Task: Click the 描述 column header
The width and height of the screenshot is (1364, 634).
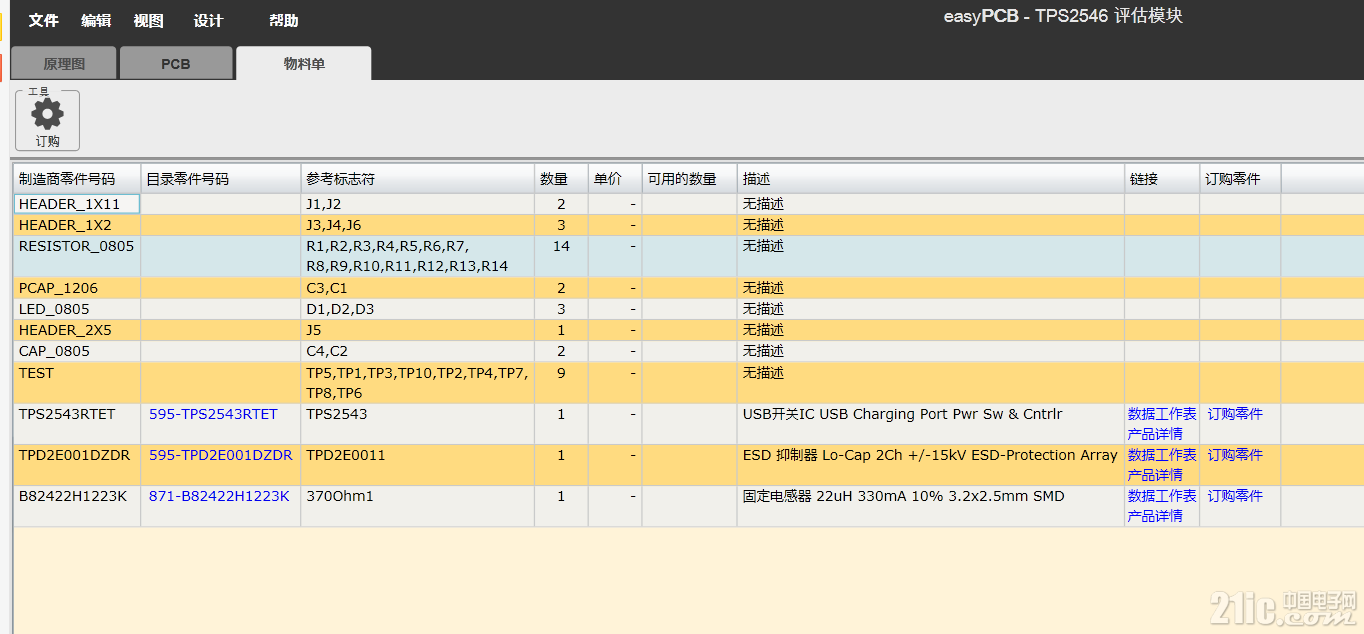Action: pyautogui.click(x=931, y=179)
